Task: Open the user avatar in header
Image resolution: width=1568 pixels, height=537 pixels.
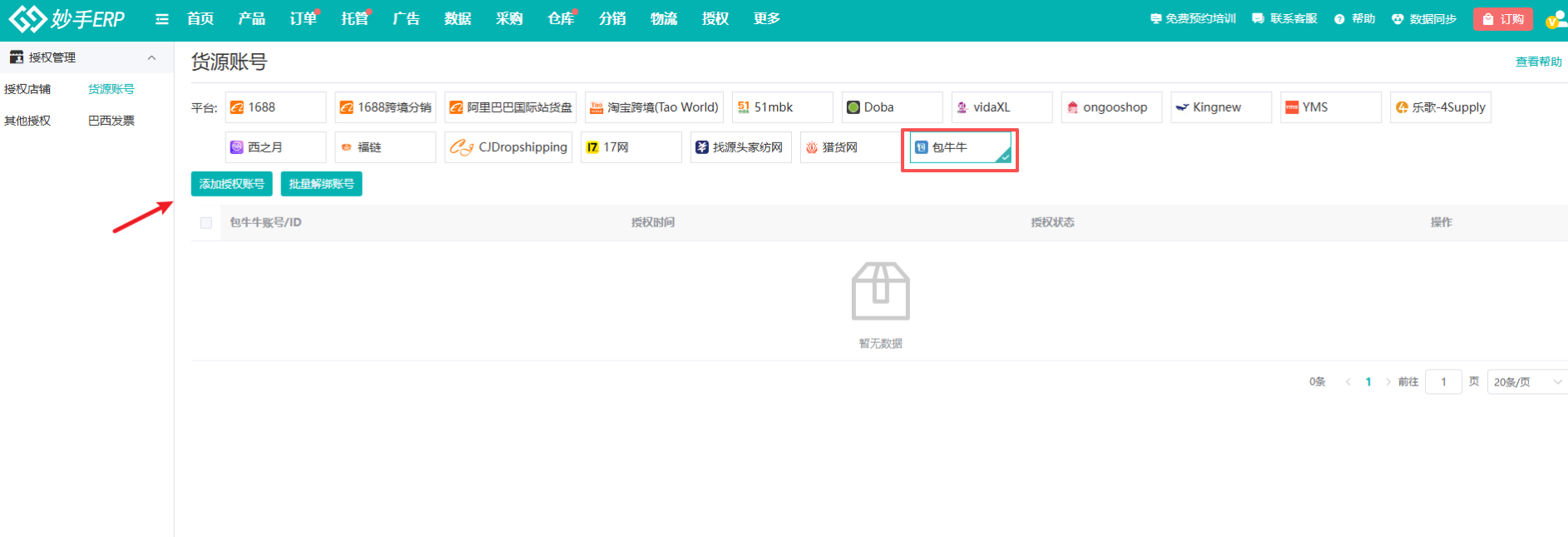Action: pyautogui.click(x=1556, y=19)
